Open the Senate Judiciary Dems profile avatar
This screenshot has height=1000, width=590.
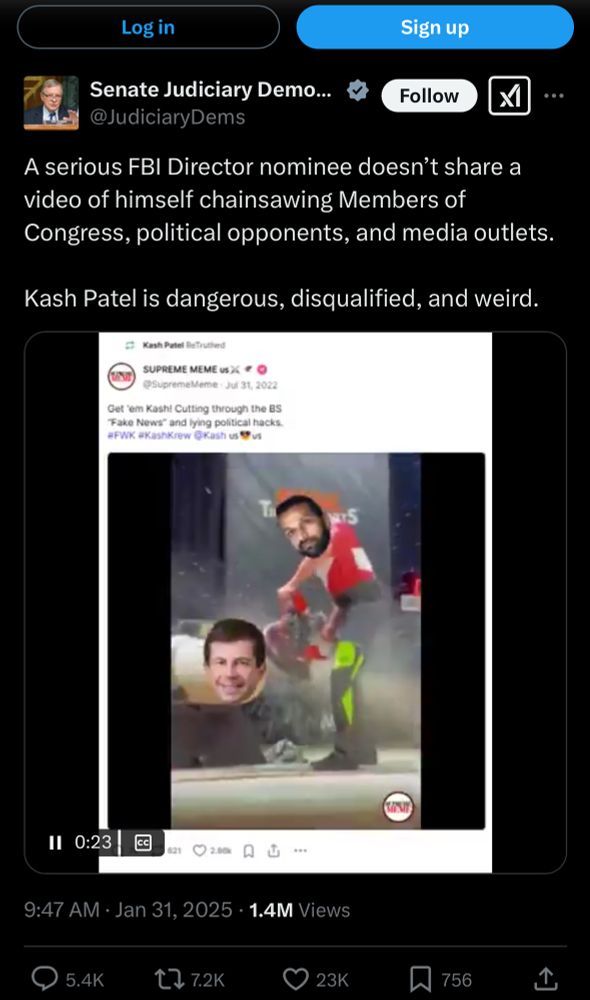coord(51,102)
